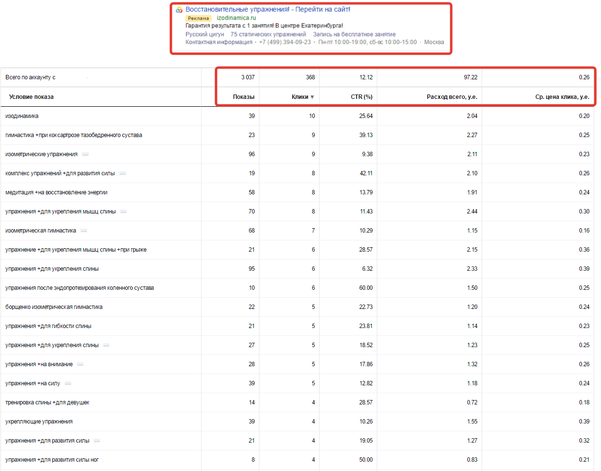Image resolution: width=601 pixels, height=471 pixels.
Task: Sort the table by the Клики arrow
Action: click(x=312, y=97)
